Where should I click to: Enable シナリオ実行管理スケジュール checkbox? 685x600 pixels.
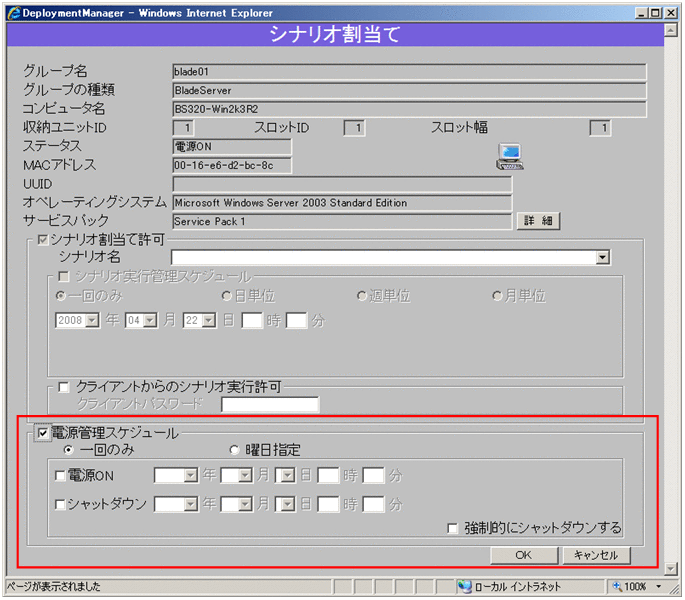tap(64, 277)
